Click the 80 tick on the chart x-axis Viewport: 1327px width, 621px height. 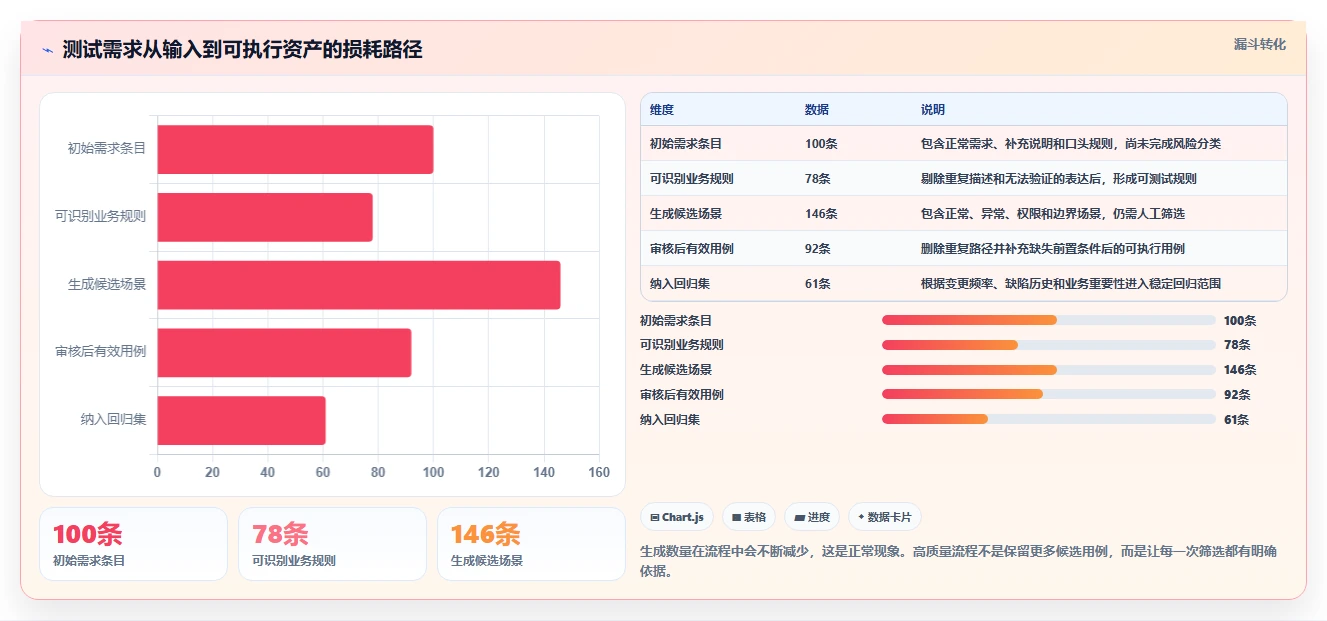click(x=378, y=472)
